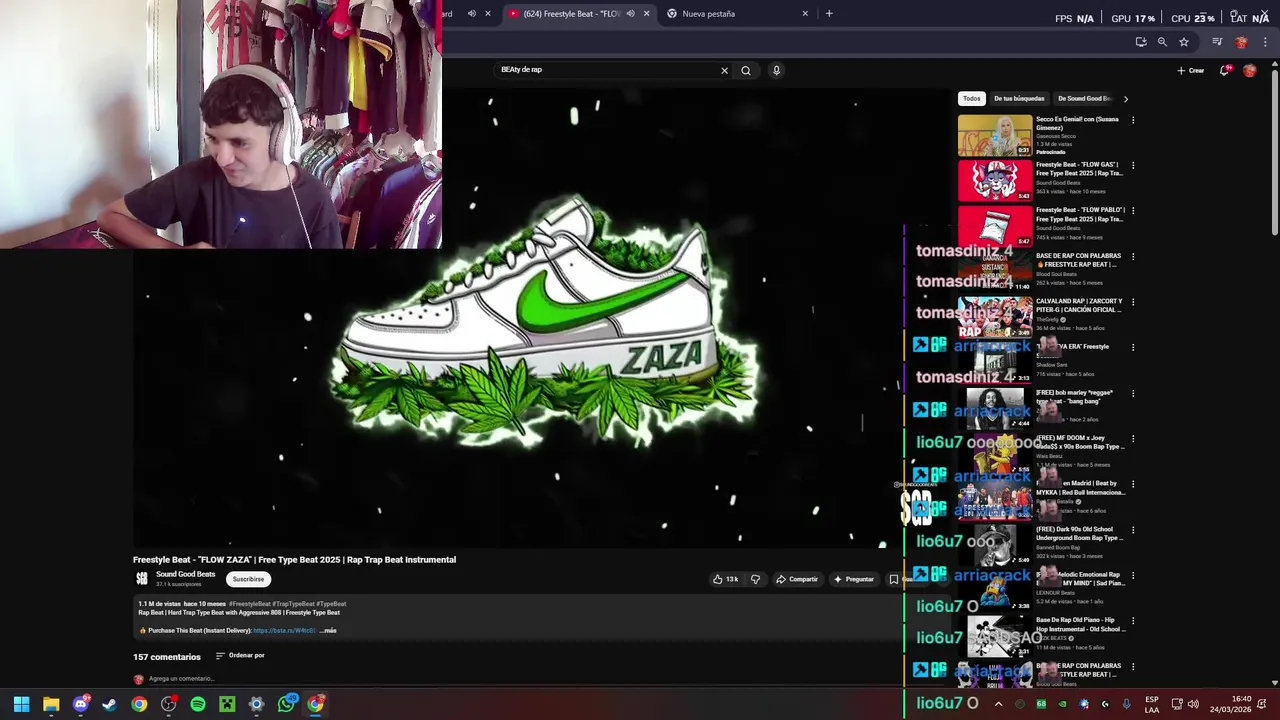
Task: Expand description with ...más
Action: pyautogui.click(x=328, y=631)
